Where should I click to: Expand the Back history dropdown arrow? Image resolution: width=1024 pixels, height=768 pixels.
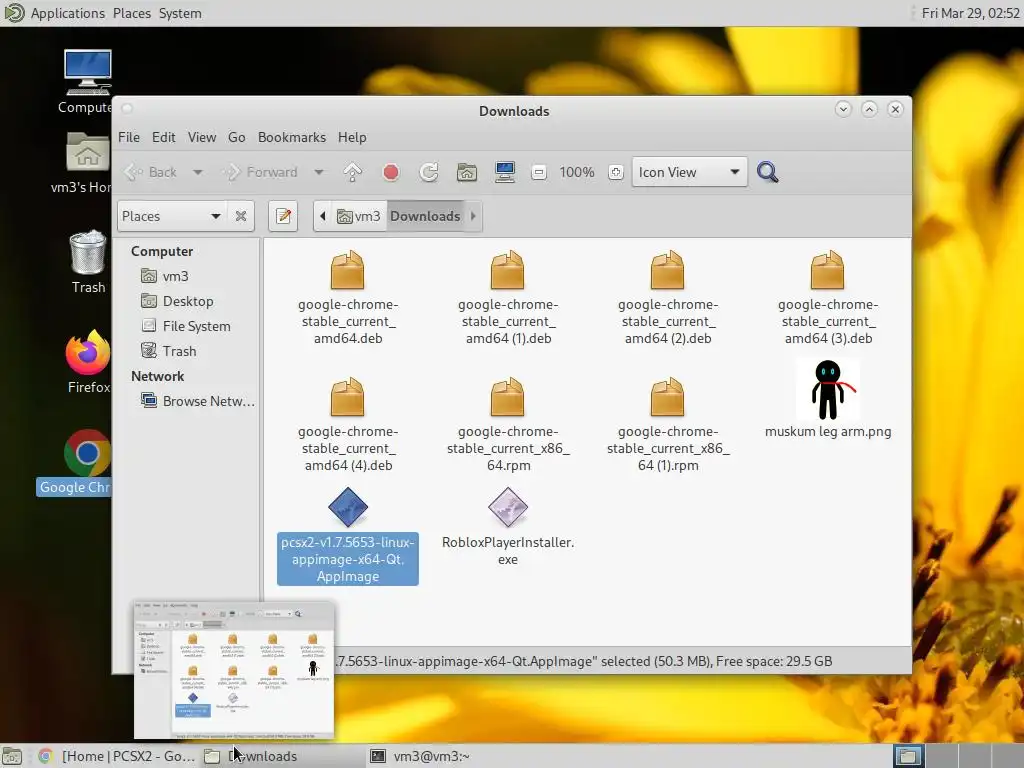[x=197, y=172]
